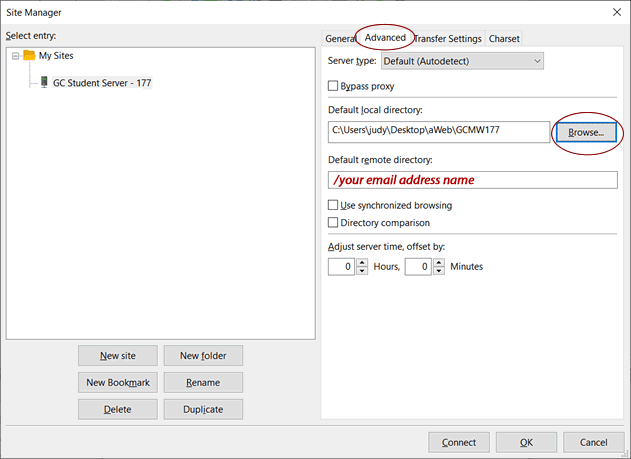The image size is (631, 459).
Task: Switch to the Charset tab
Action: coord(504,39)
